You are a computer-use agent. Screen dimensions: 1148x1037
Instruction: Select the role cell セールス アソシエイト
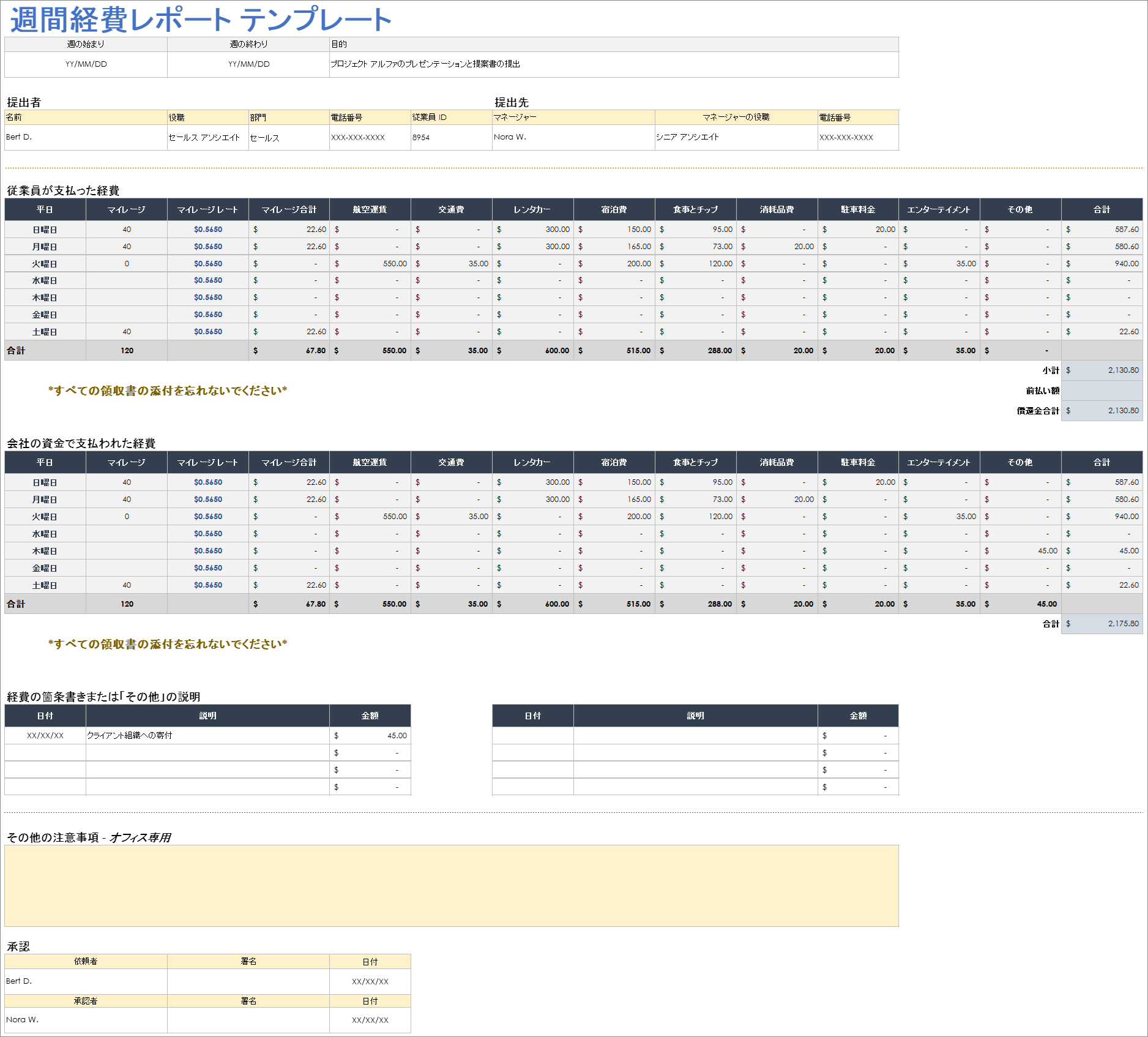tap(208, 137)
